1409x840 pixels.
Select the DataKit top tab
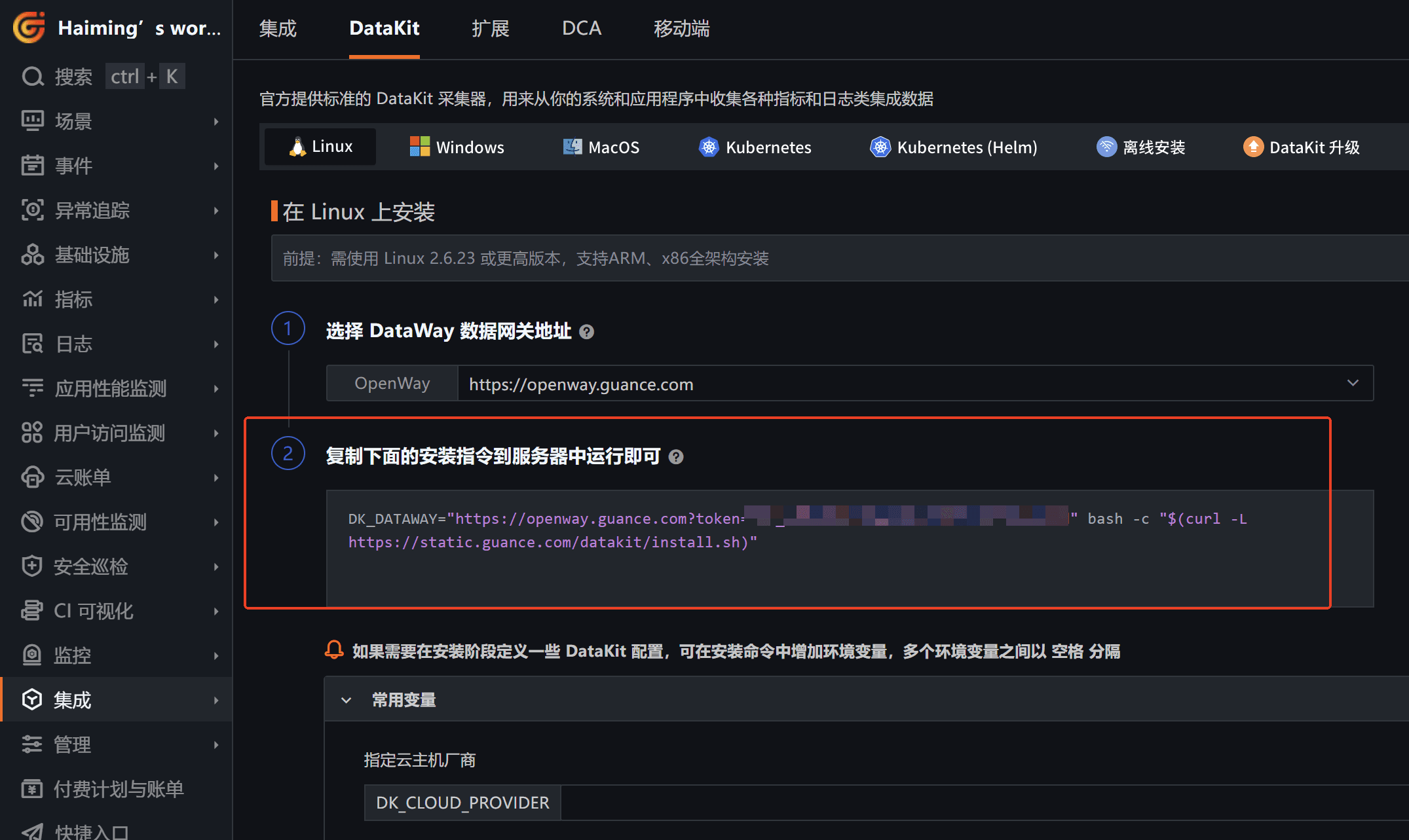click(x=385, y=28)
